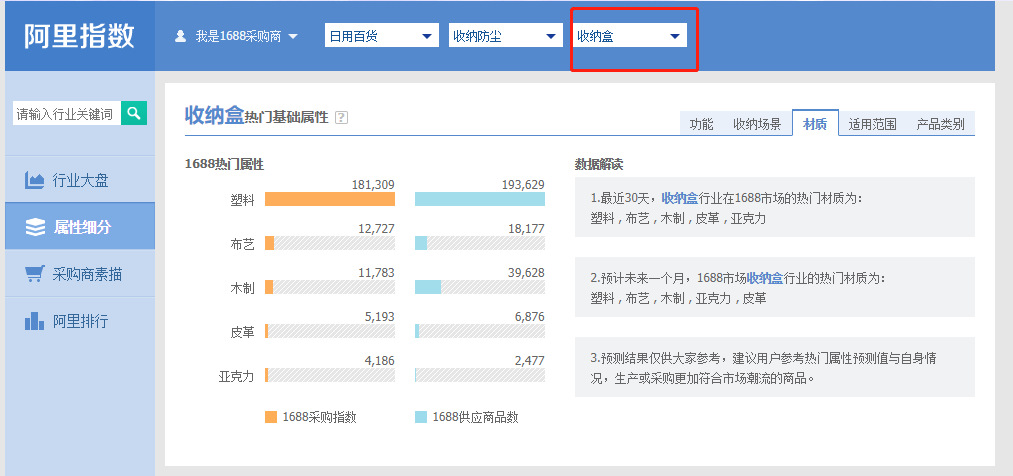Click the value 193,629
The width and height of the screenshot is (1013, 476).
(523, 185)
